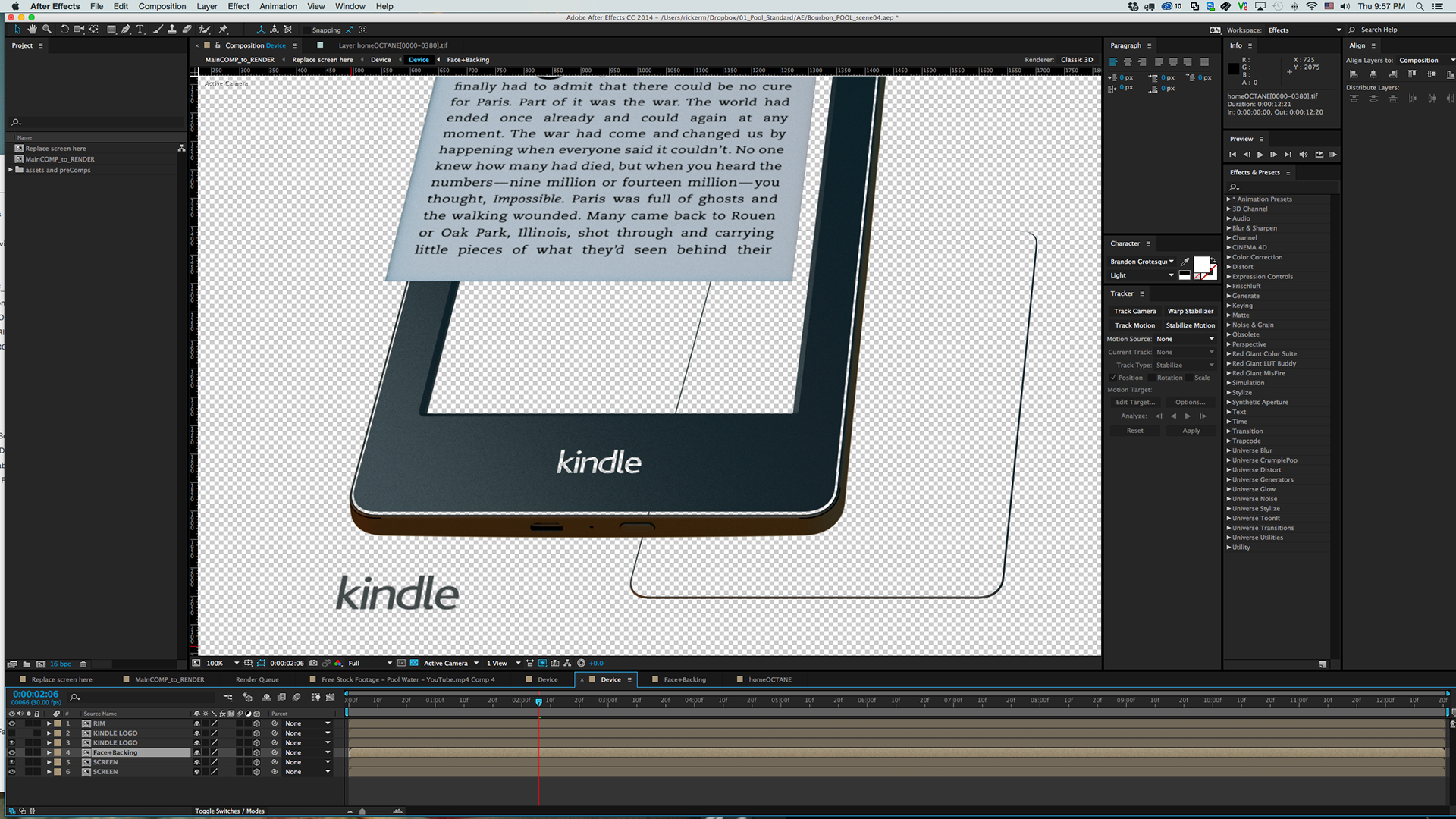Select the Puppet Pin tool
This screenshot has width=1456, height=819.
[x=223, y=30]
